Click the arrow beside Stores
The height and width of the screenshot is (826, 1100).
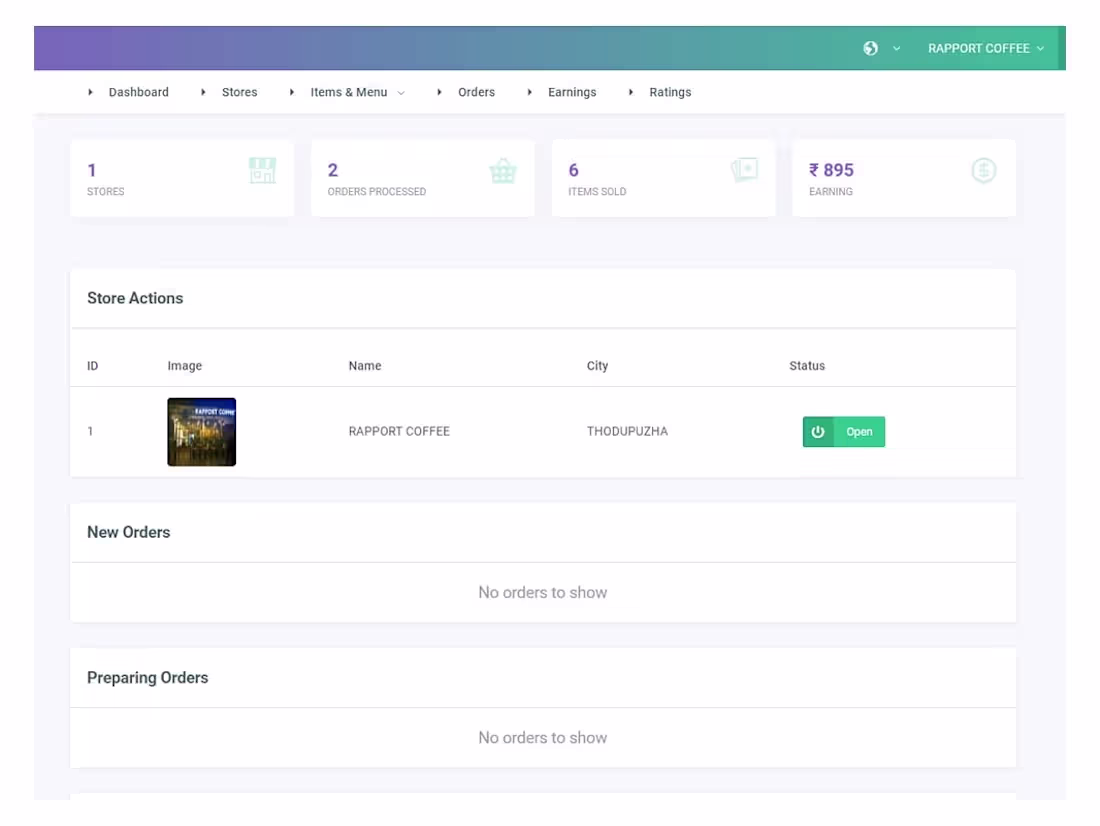pos(203,92)
